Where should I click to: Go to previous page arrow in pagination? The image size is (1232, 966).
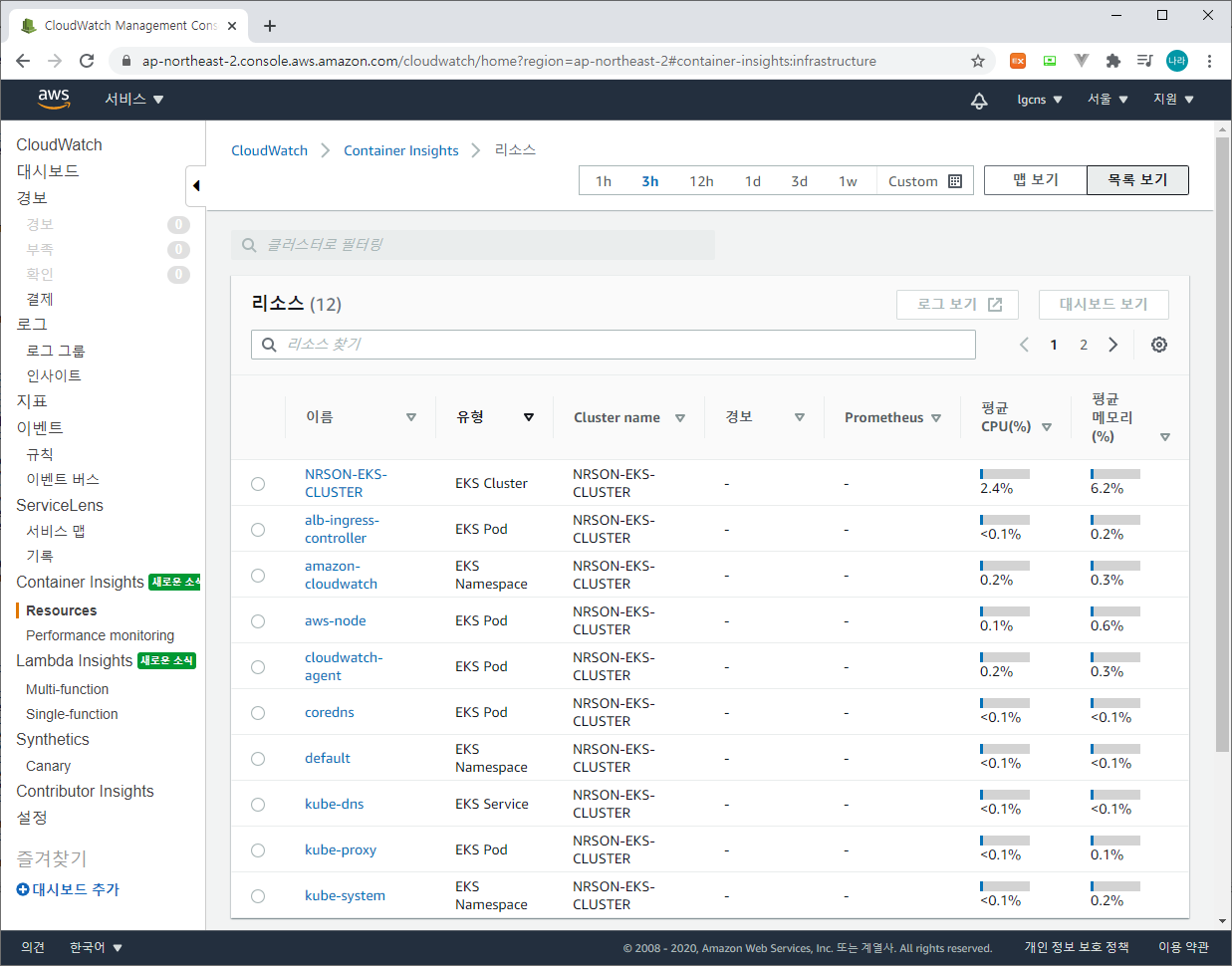1024,345
